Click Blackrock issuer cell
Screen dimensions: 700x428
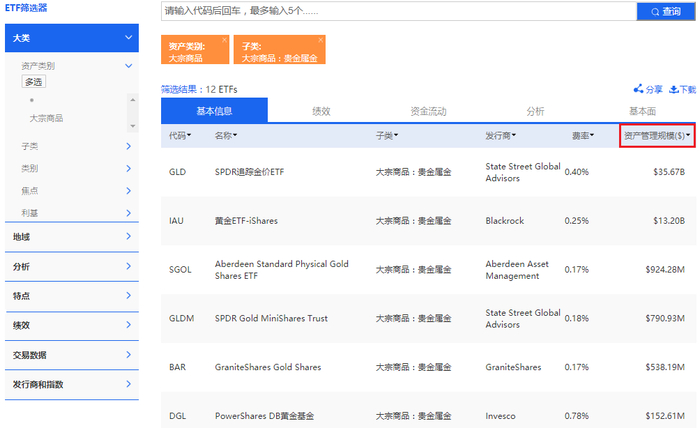click(504, 220)
